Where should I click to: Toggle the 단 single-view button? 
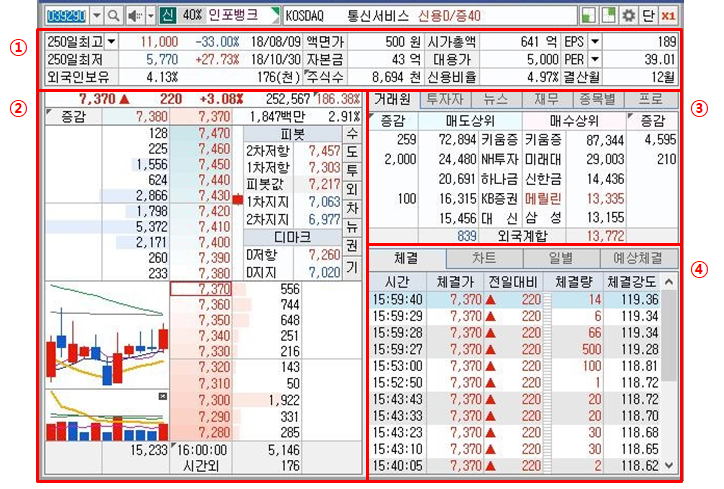[648, 16]
